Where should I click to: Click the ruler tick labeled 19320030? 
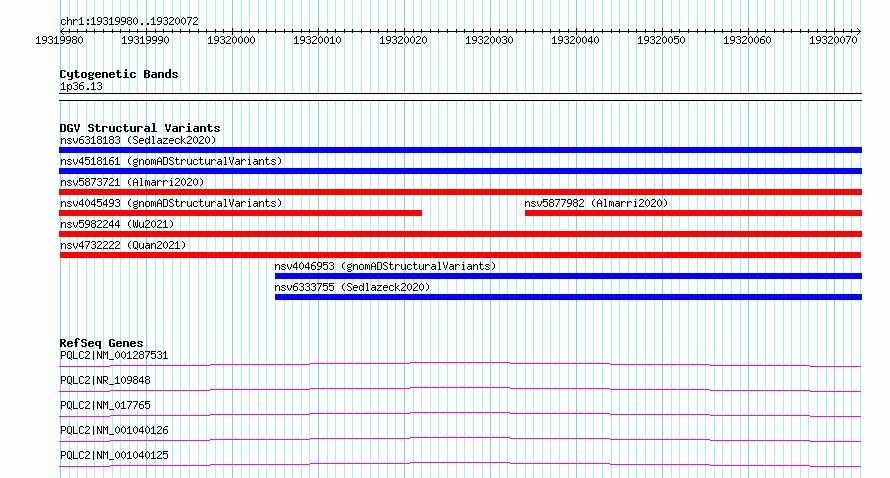(x=489, y=40)
